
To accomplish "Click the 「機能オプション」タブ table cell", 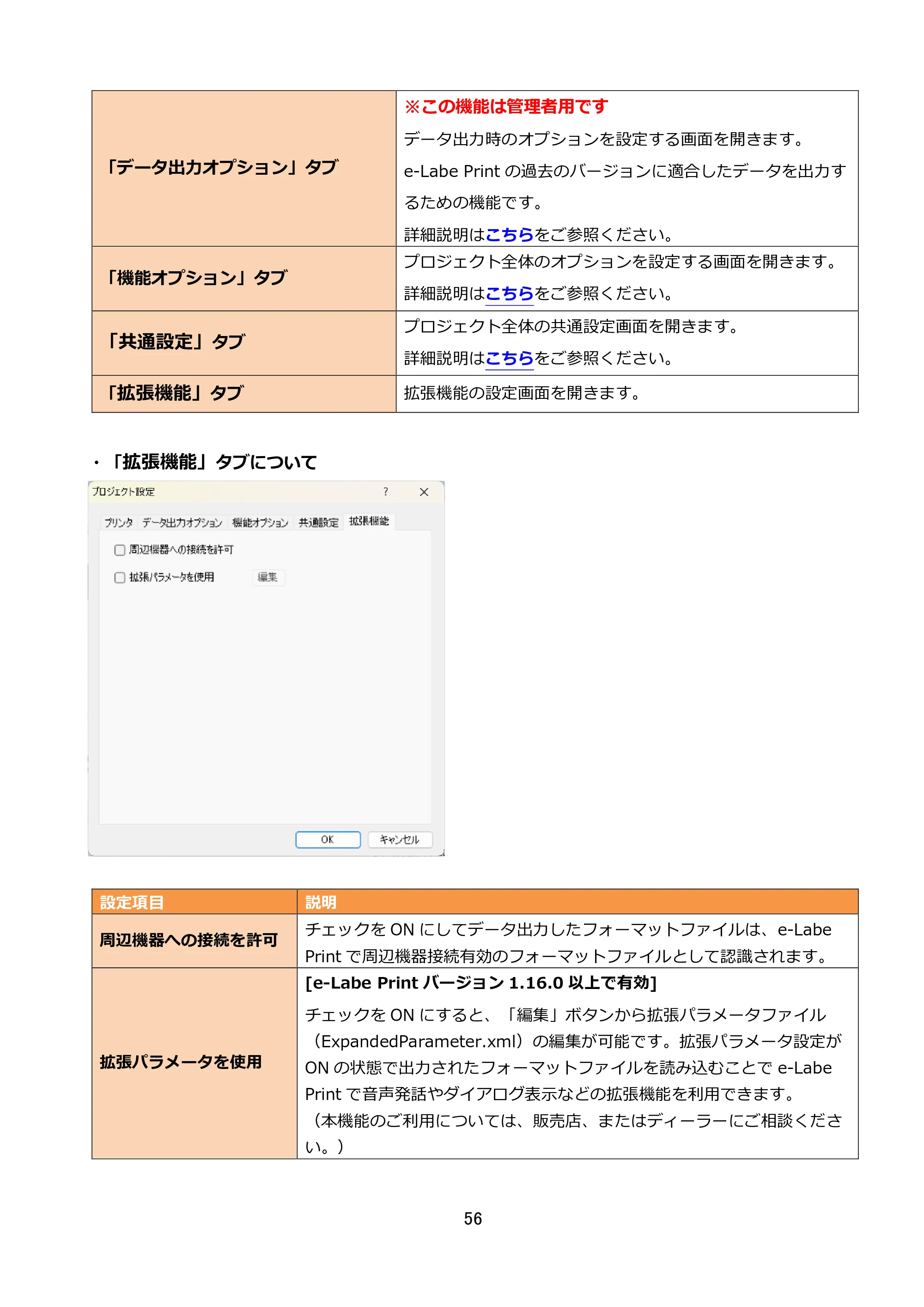I will tap(244, 278).
